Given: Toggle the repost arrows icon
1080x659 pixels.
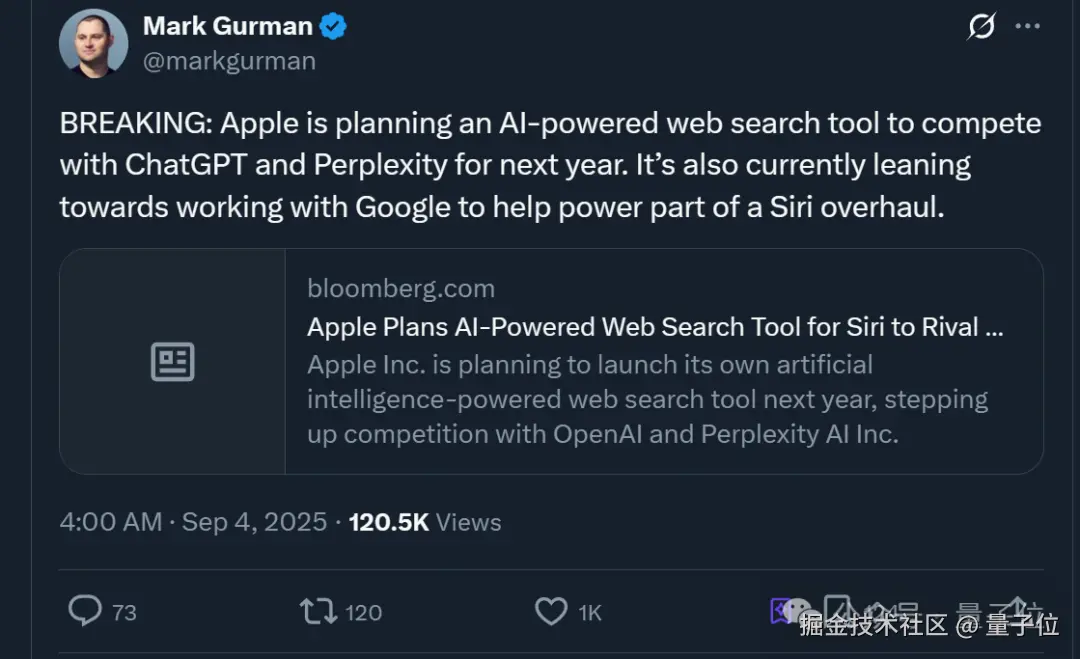Looking at the screenshot, I should (318, 611).
